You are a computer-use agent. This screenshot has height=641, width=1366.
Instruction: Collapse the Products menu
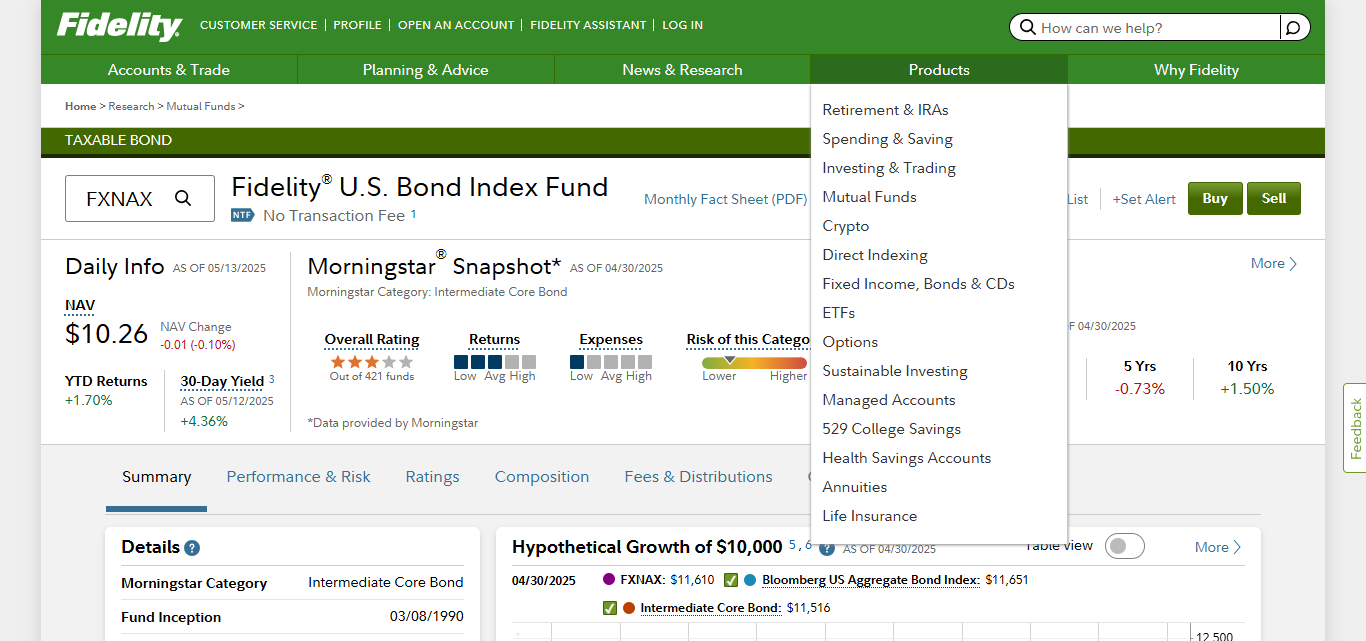[x=939, y=70]
